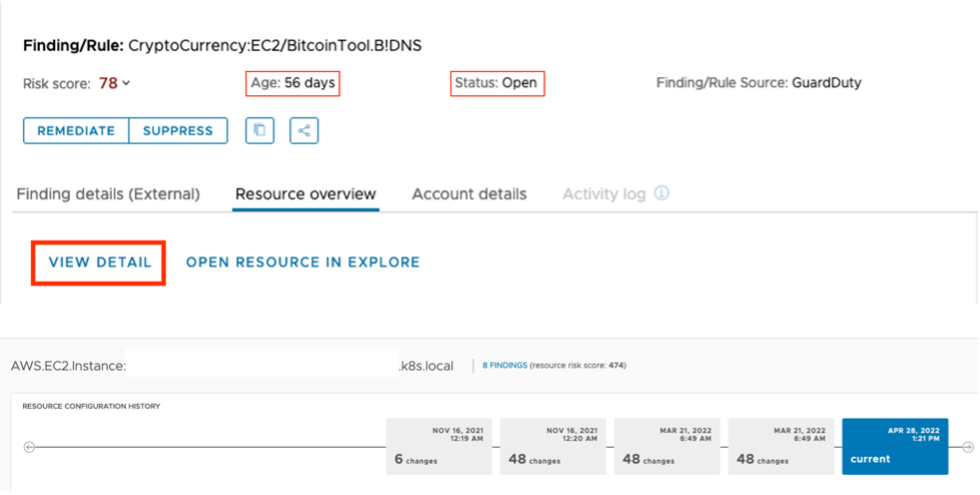Image resolution: width=980 pixels, height=495 pixels.
Task: Click the VIEW DETAIL link
Action: click(99, 262)
